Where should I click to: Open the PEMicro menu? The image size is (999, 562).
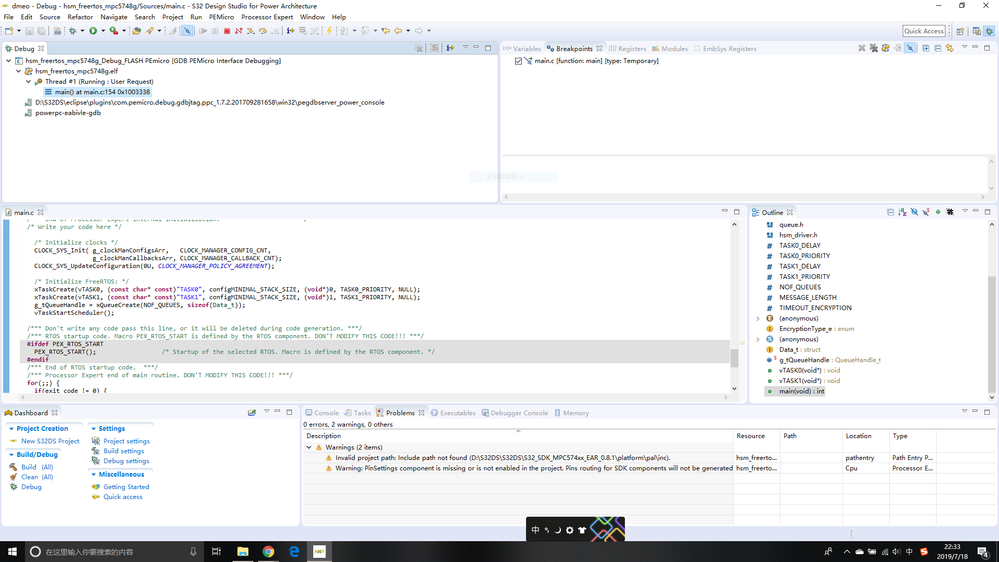pos(221,17)
